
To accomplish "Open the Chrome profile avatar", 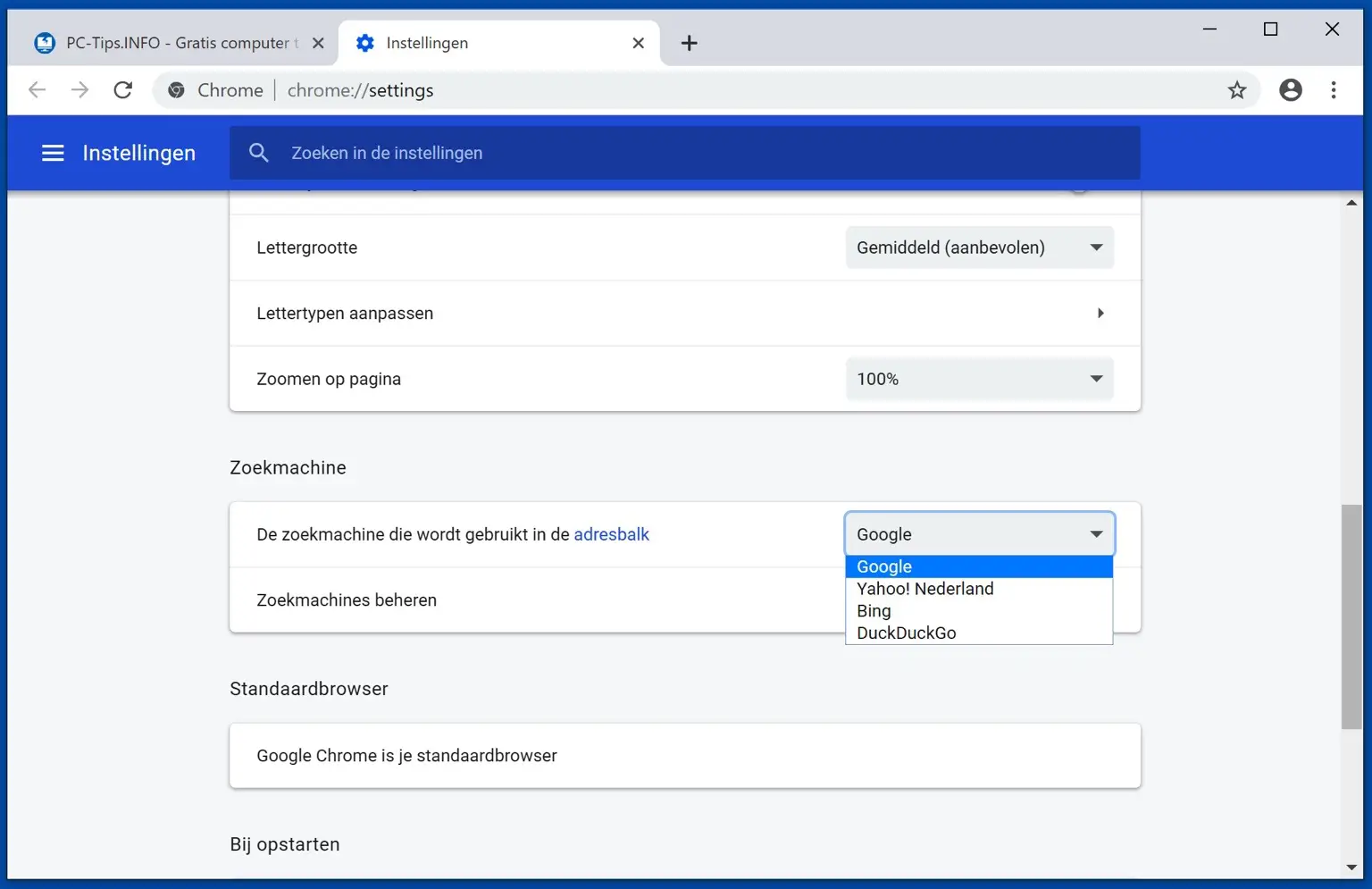I will tap(1290, 89).
